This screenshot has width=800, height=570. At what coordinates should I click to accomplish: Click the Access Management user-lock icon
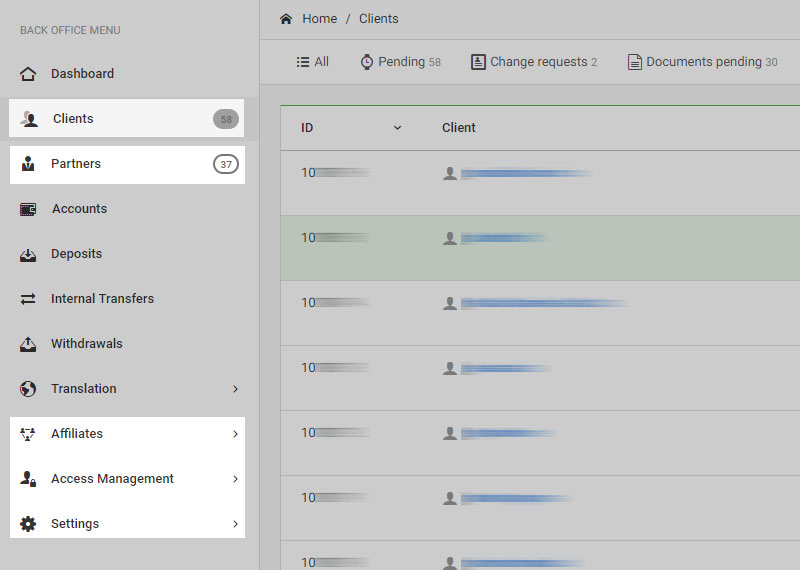pos(28,479)
